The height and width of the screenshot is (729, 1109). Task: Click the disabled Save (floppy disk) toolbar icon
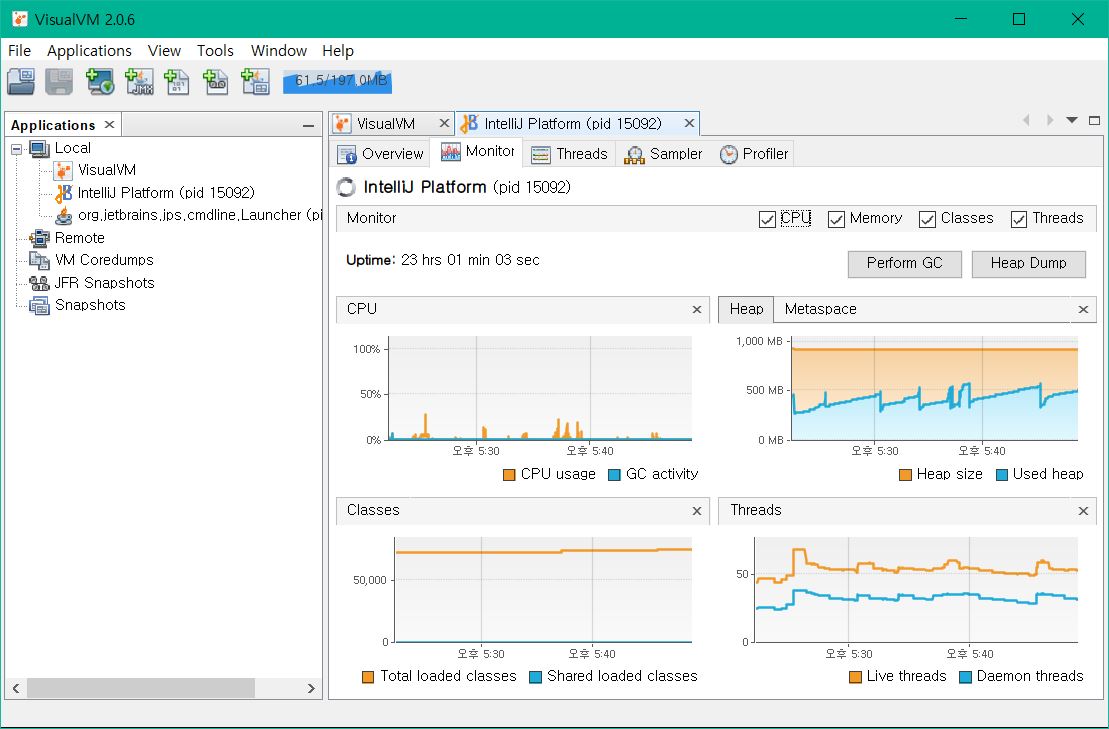click(x=59, y=81)
